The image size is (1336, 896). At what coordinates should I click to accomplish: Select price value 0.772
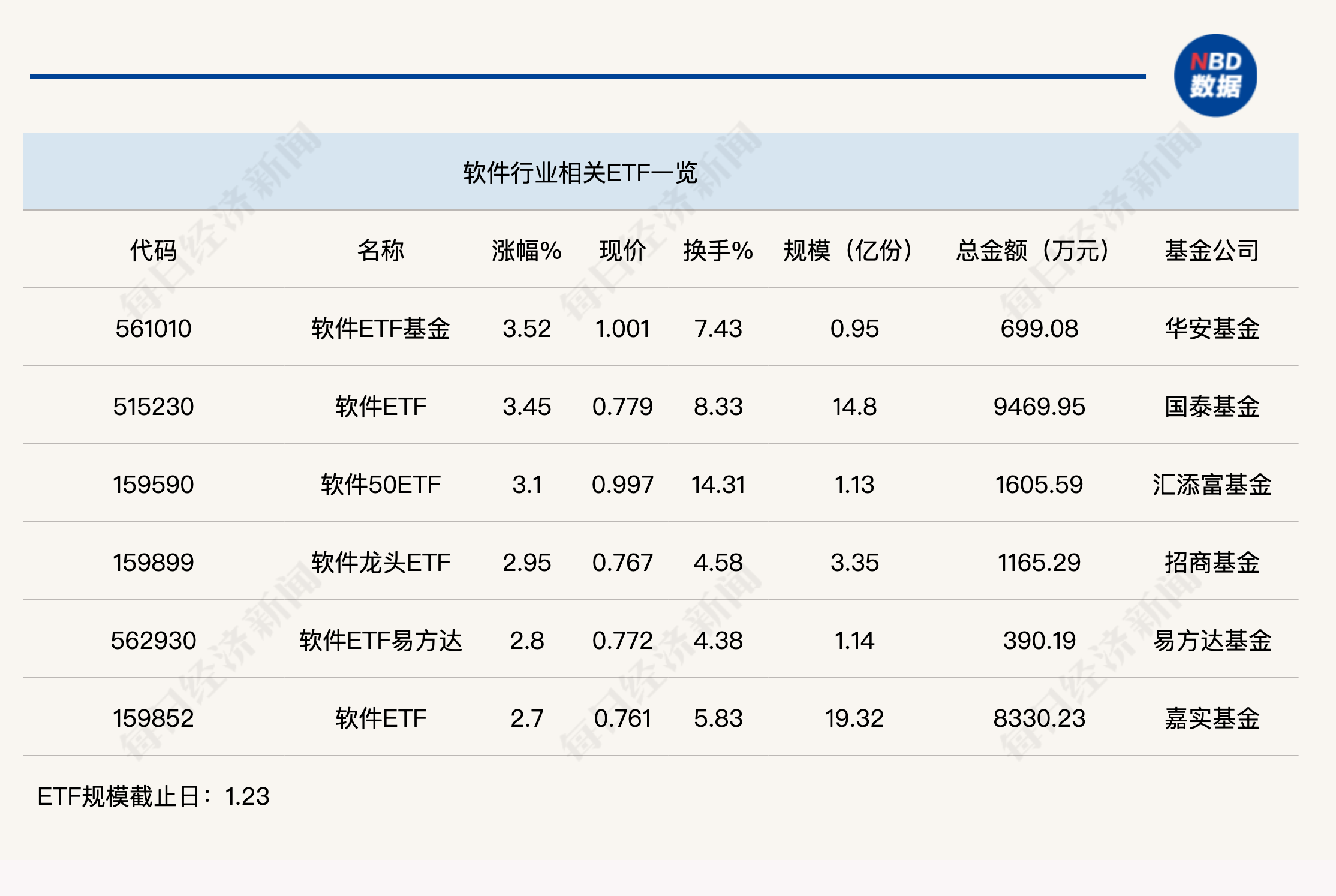622,641
